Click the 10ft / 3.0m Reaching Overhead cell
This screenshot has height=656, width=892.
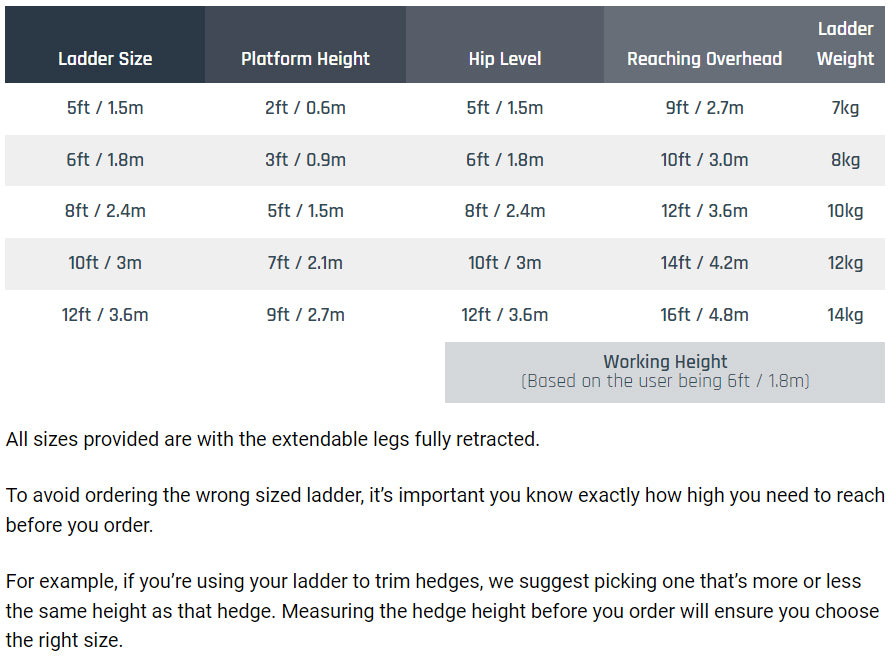click(704, 160)
